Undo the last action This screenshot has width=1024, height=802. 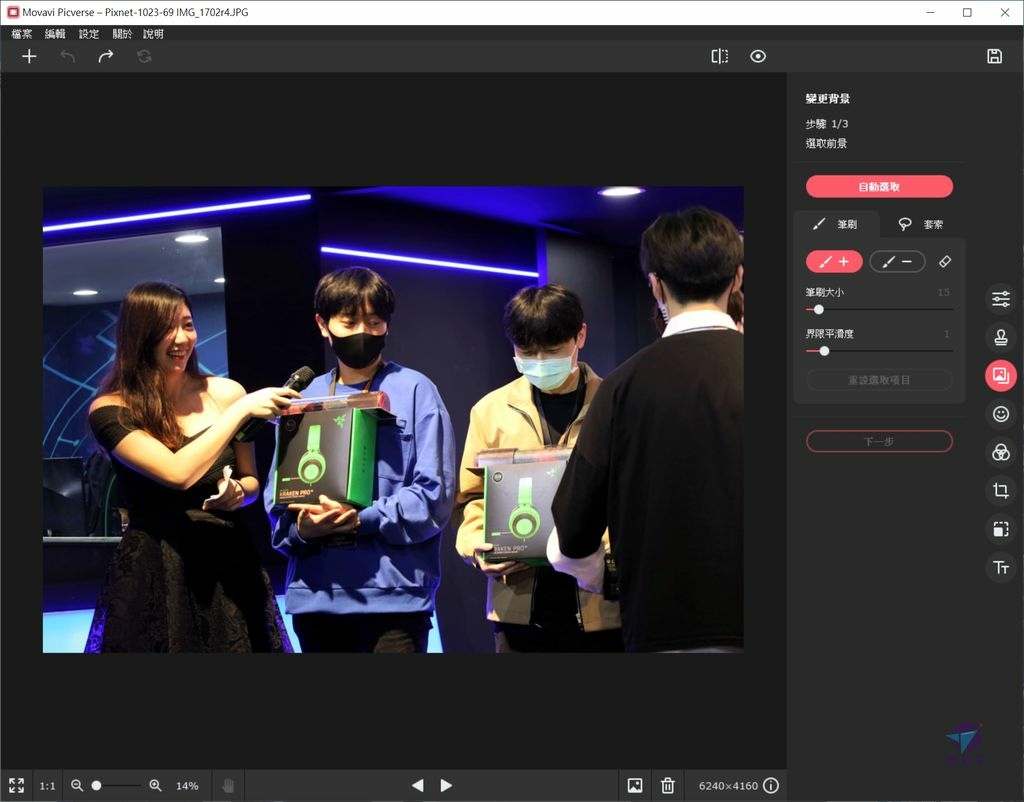(67, 56)
